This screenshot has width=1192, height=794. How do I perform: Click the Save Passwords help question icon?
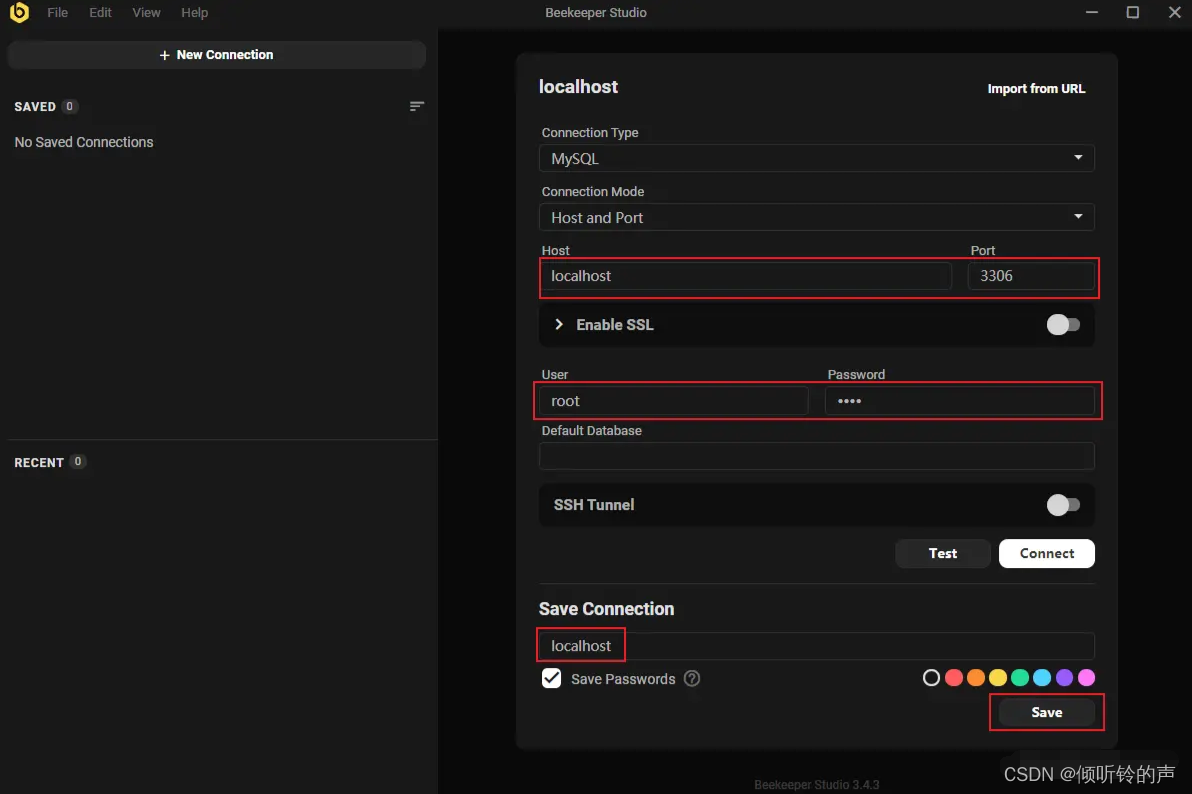(692, 678)
